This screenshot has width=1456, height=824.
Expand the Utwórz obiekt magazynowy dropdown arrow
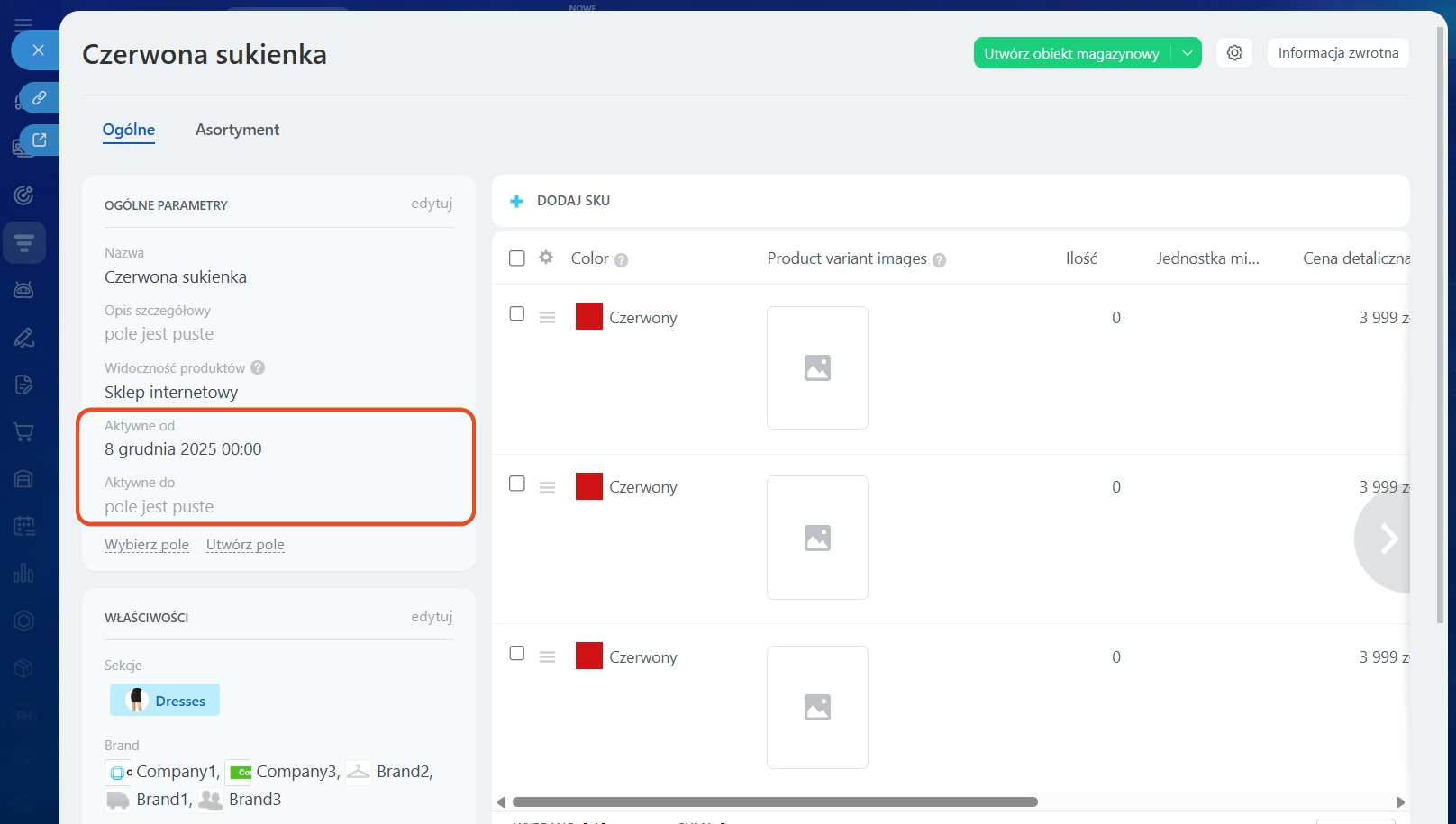(1188, 53)
